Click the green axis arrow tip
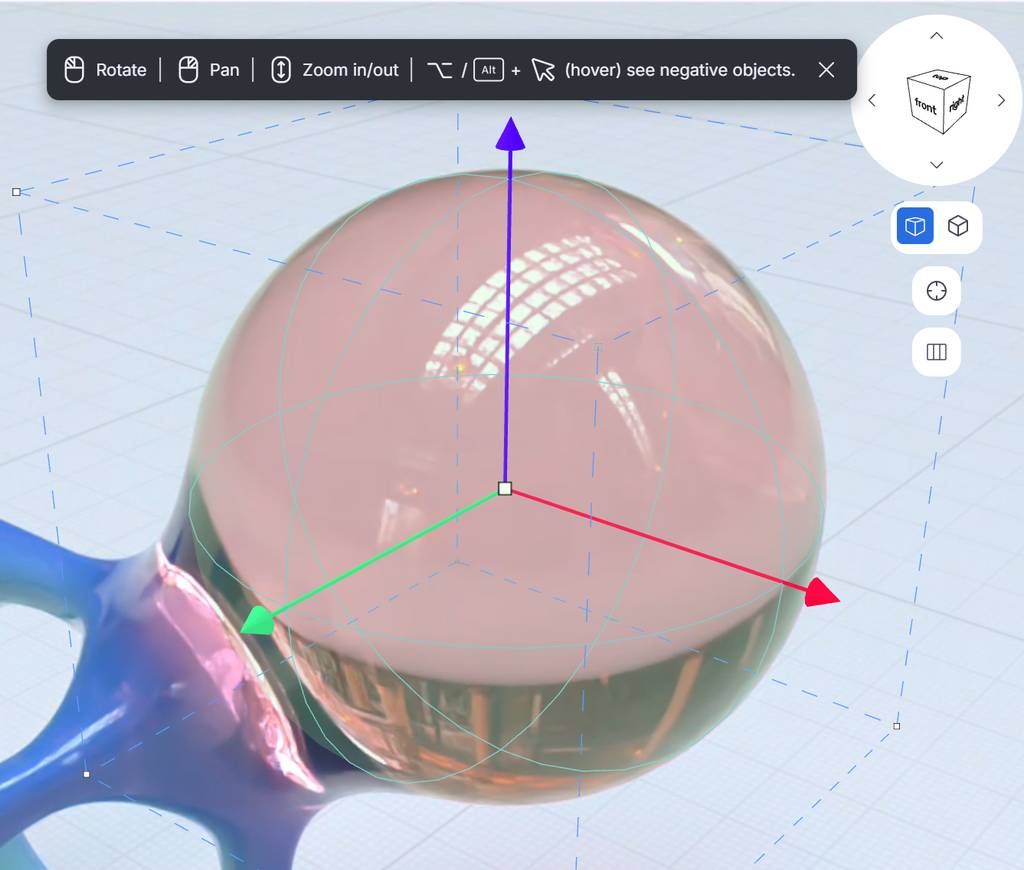 coord(256,621)
